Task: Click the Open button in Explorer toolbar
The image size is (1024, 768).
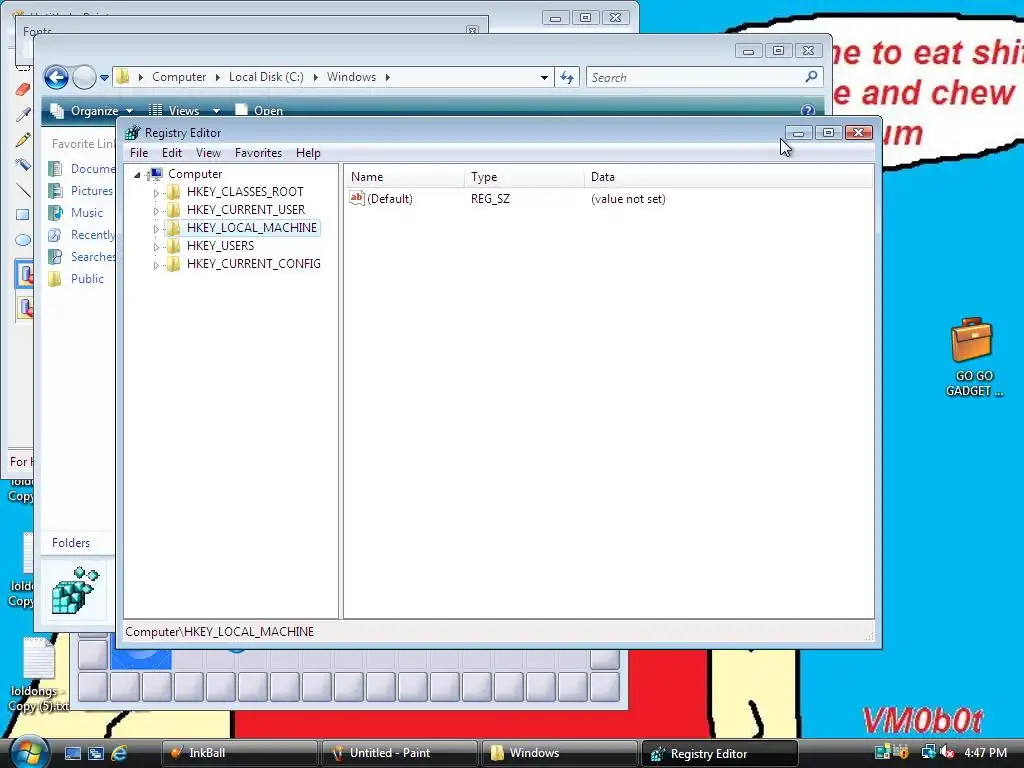Action: pyautogui.click(x=259, y=110)
